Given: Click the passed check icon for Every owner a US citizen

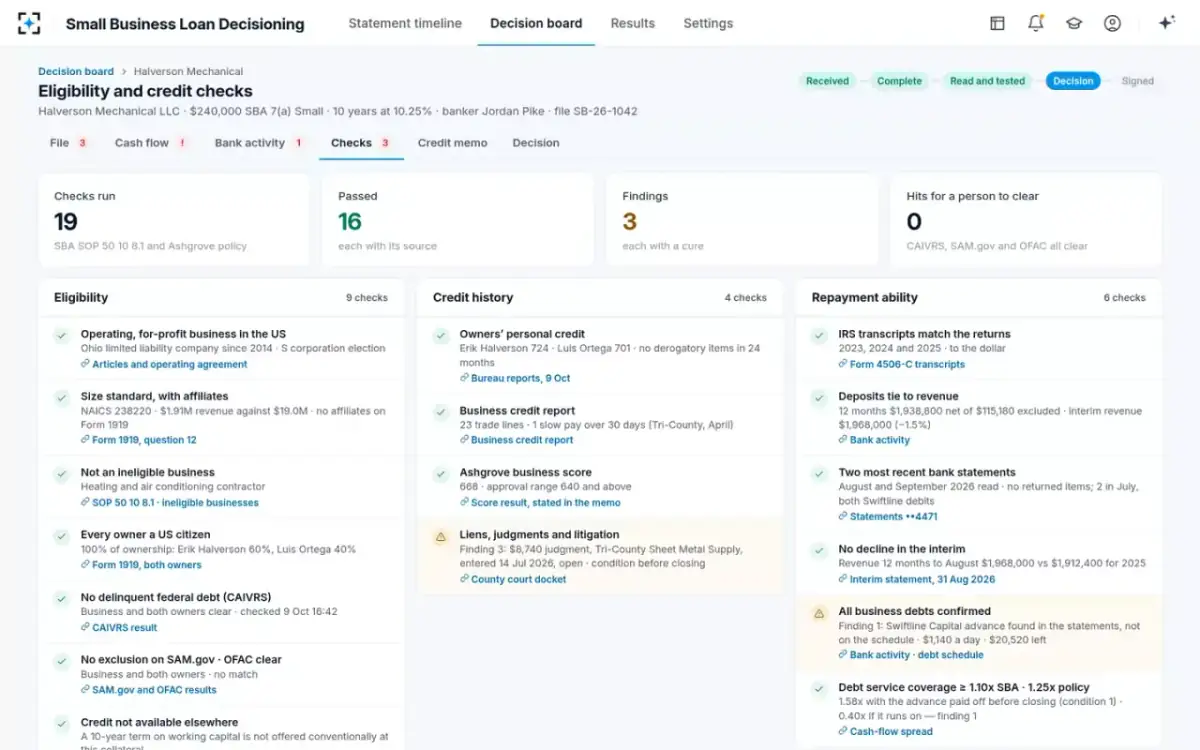Looking at the screenshot, I should [x=62, y=536].
